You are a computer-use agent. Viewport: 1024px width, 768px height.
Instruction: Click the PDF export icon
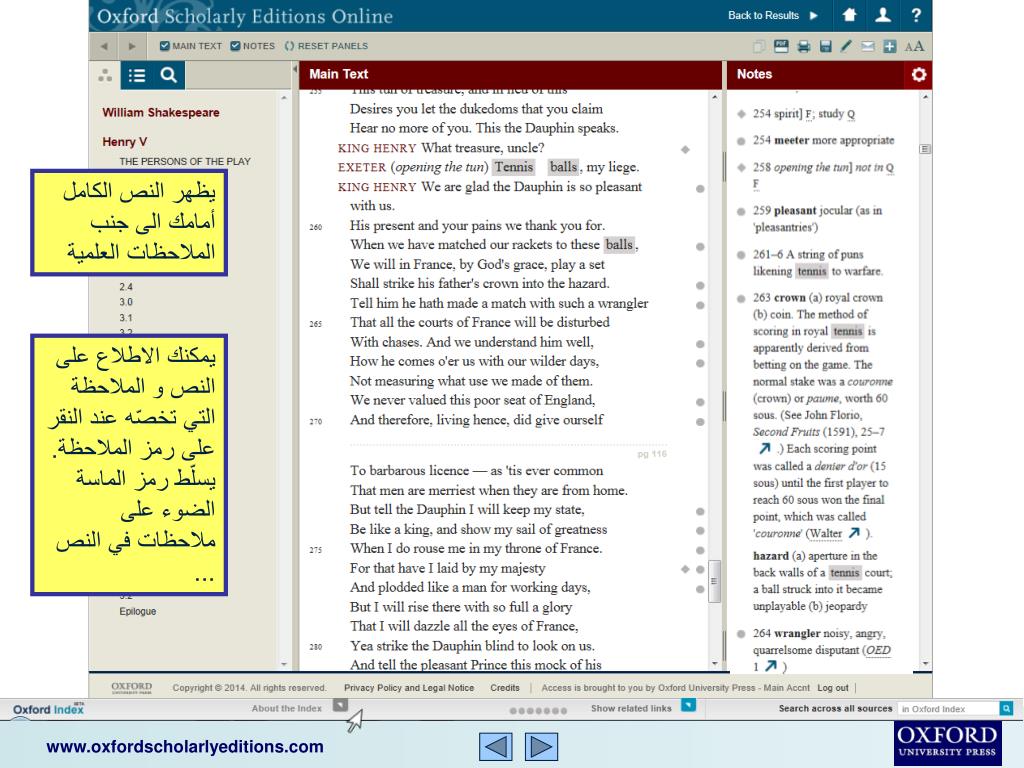pyautogui.click(x=781, y=46)
